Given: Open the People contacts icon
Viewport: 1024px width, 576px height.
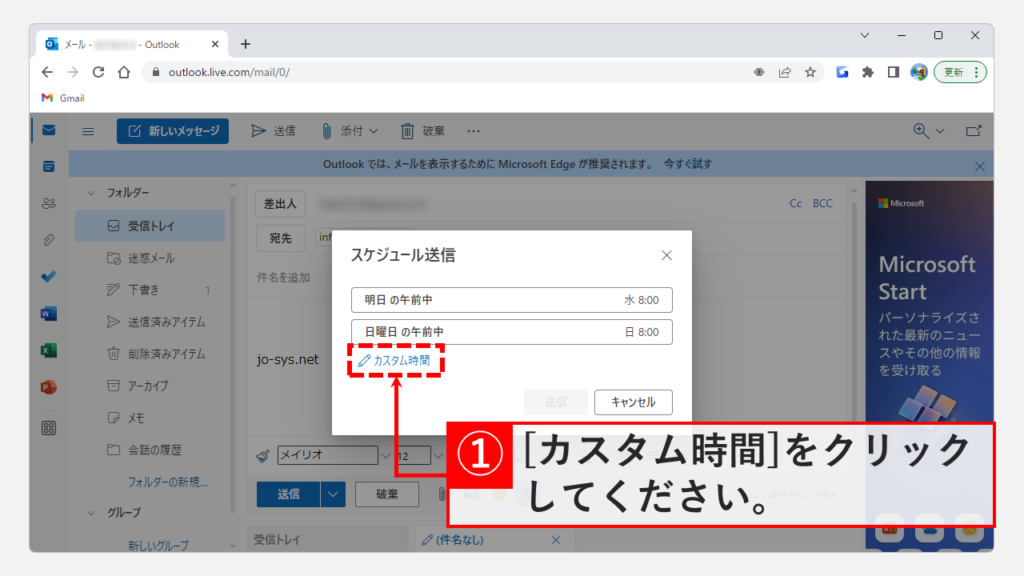Looking at the screenshot, I should [48, 203].
